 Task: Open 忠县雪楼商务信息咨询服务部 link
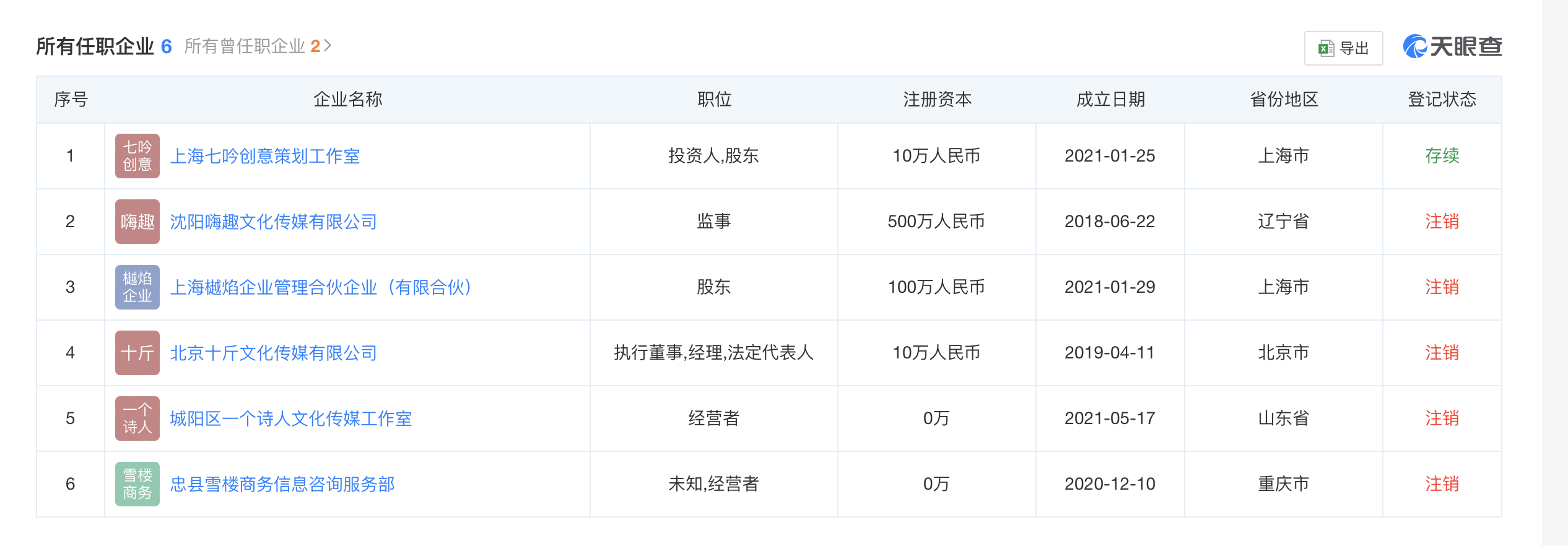[282, 484]
